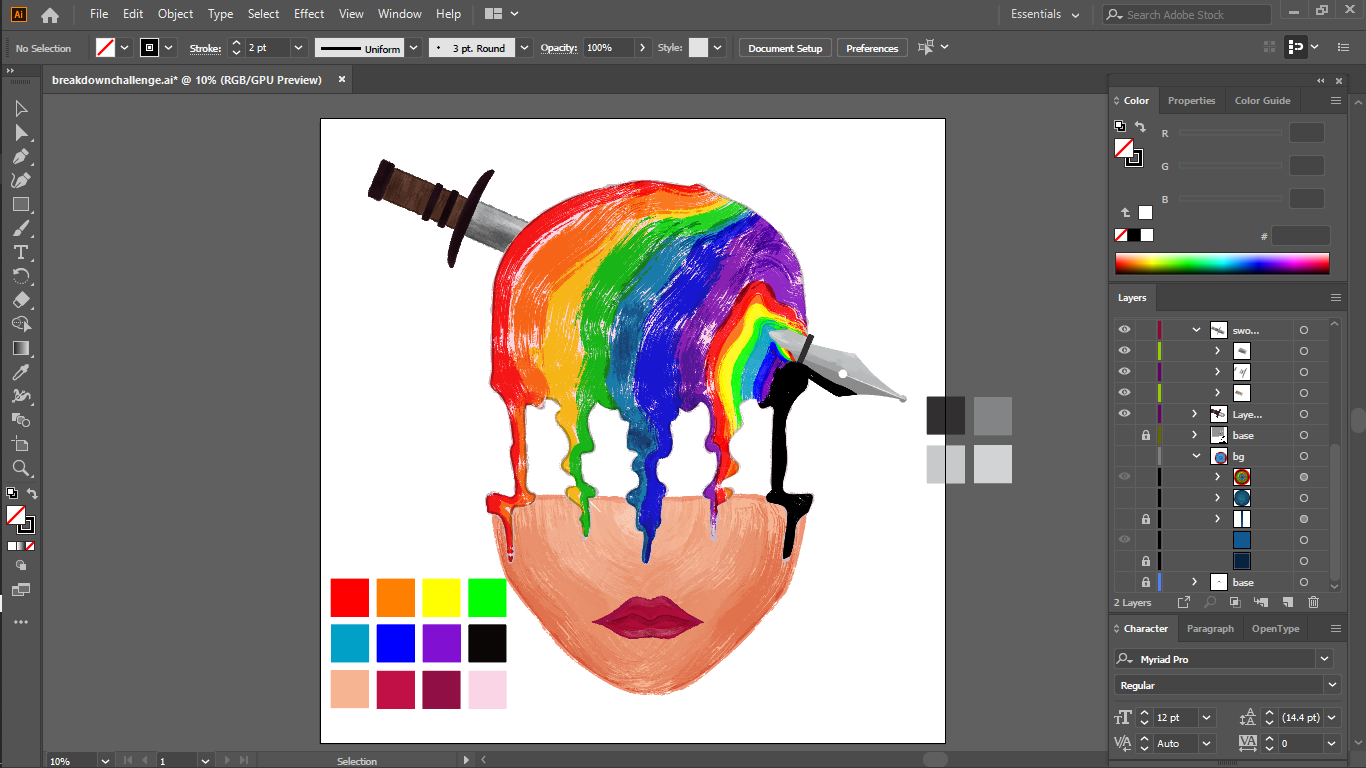Select the Paintbrush tool
The width and height of the screenshot is (1366, 768).
(21, 228)
